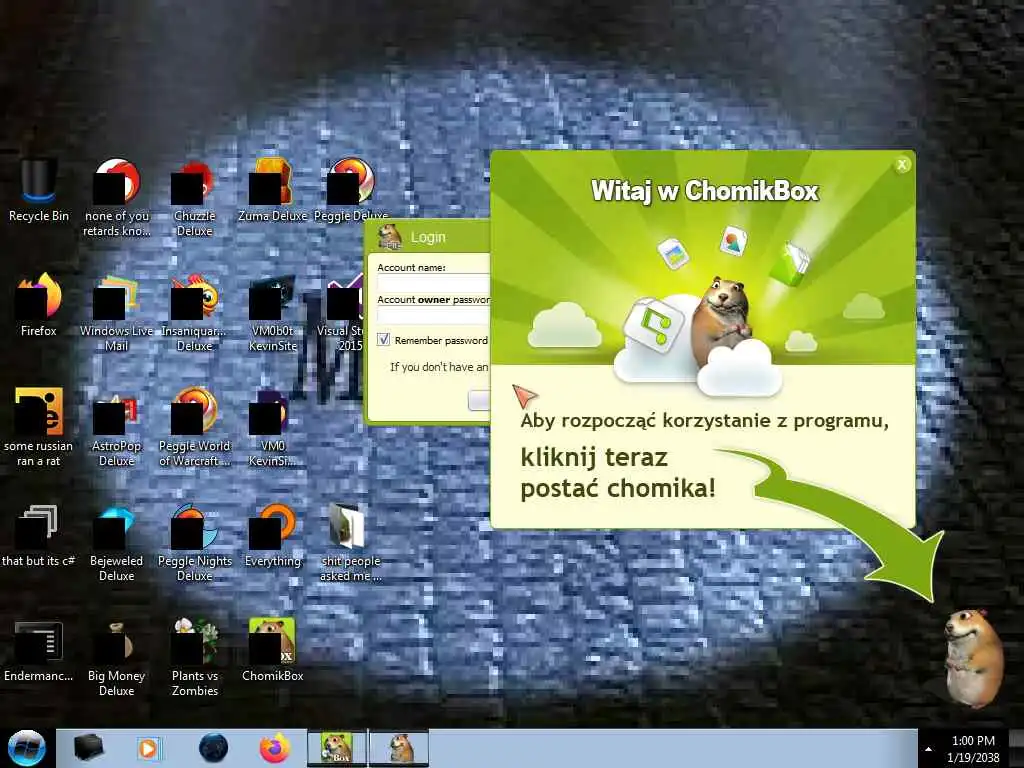Open Firefox from the taskbar
The height and width of the screenshot is (768, 1024).
[x=275, y=748]
